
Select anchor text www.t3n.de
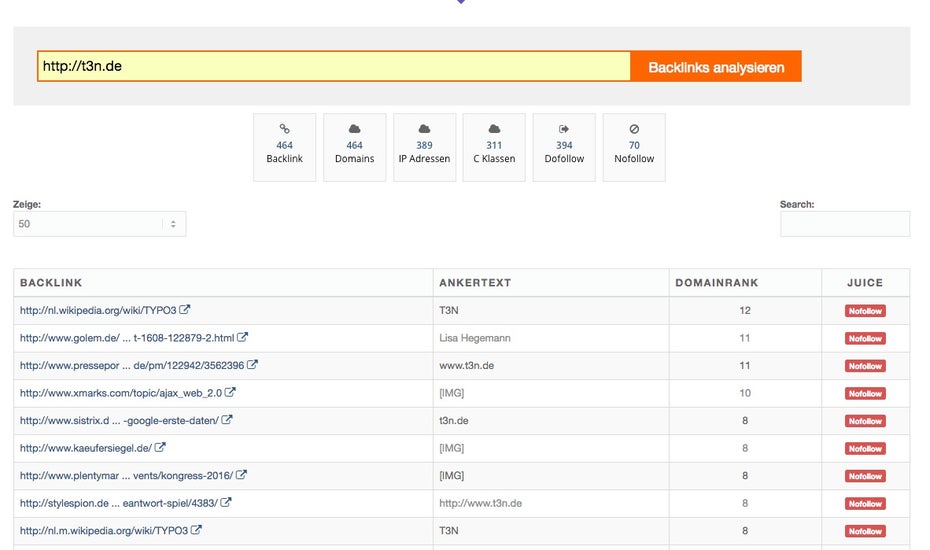[466, 365]
